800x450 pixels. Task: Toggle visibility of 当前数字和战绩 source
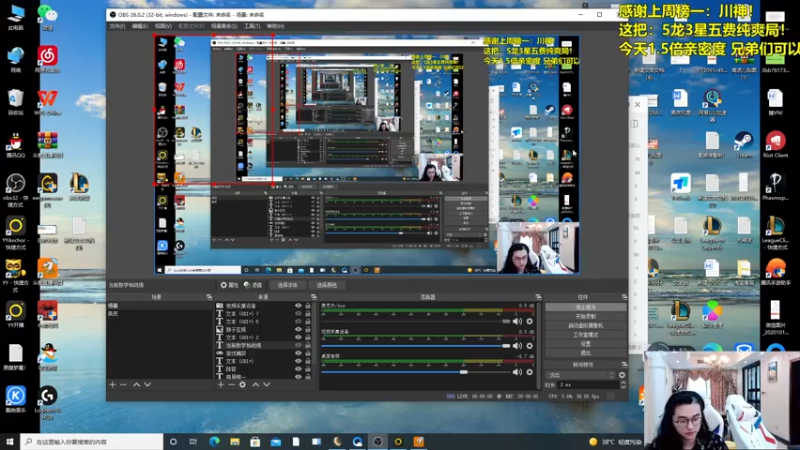coord(298,345)
